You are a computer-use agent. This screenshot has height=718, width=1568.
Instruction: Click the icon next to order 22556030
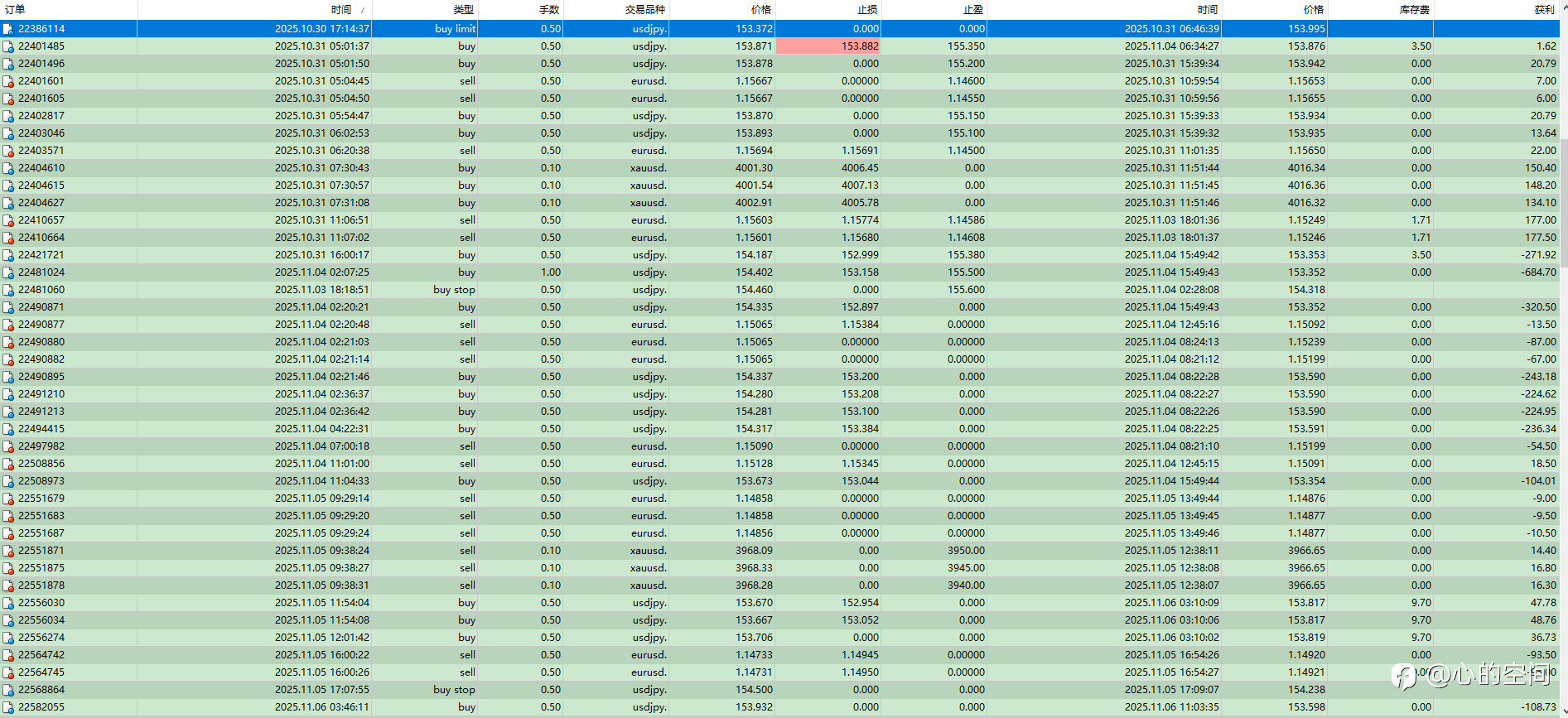pos(8,603)
